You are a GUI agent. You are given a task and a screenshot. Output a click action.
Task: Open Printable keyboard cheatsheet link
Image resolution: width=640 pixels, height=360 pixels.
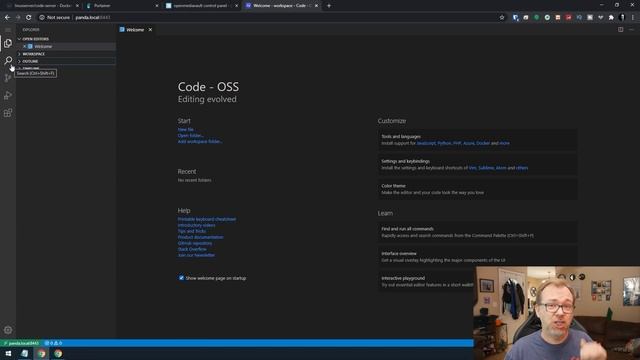(207, 219)
